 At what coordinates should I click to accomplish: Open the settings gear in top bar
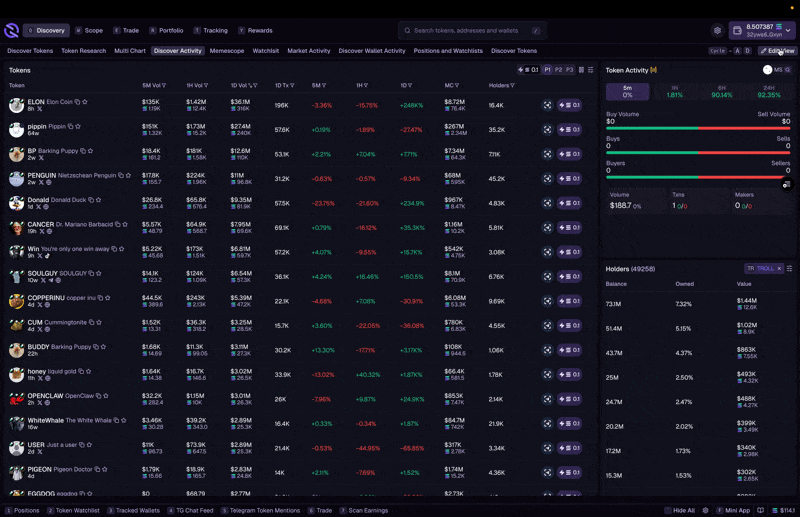click(x=717, y=31)
